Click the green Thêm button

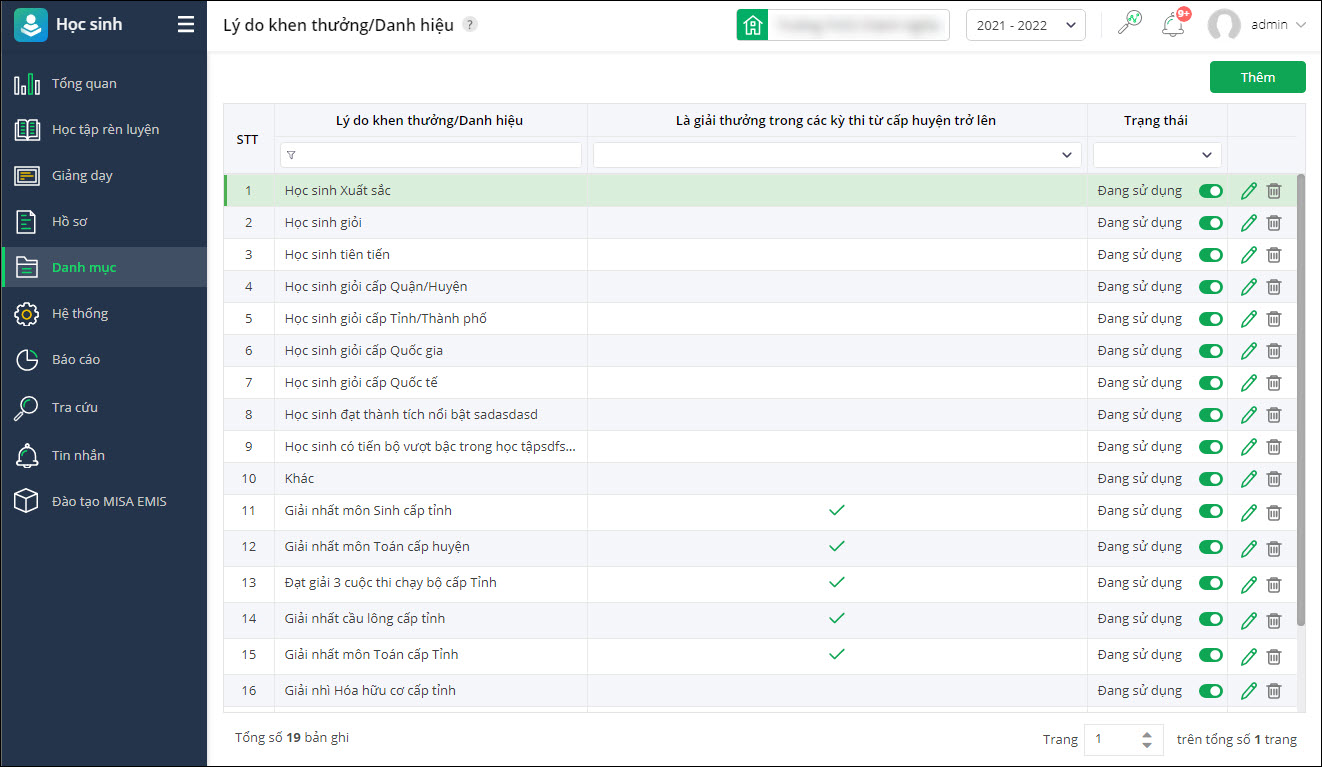[1258, 77]
